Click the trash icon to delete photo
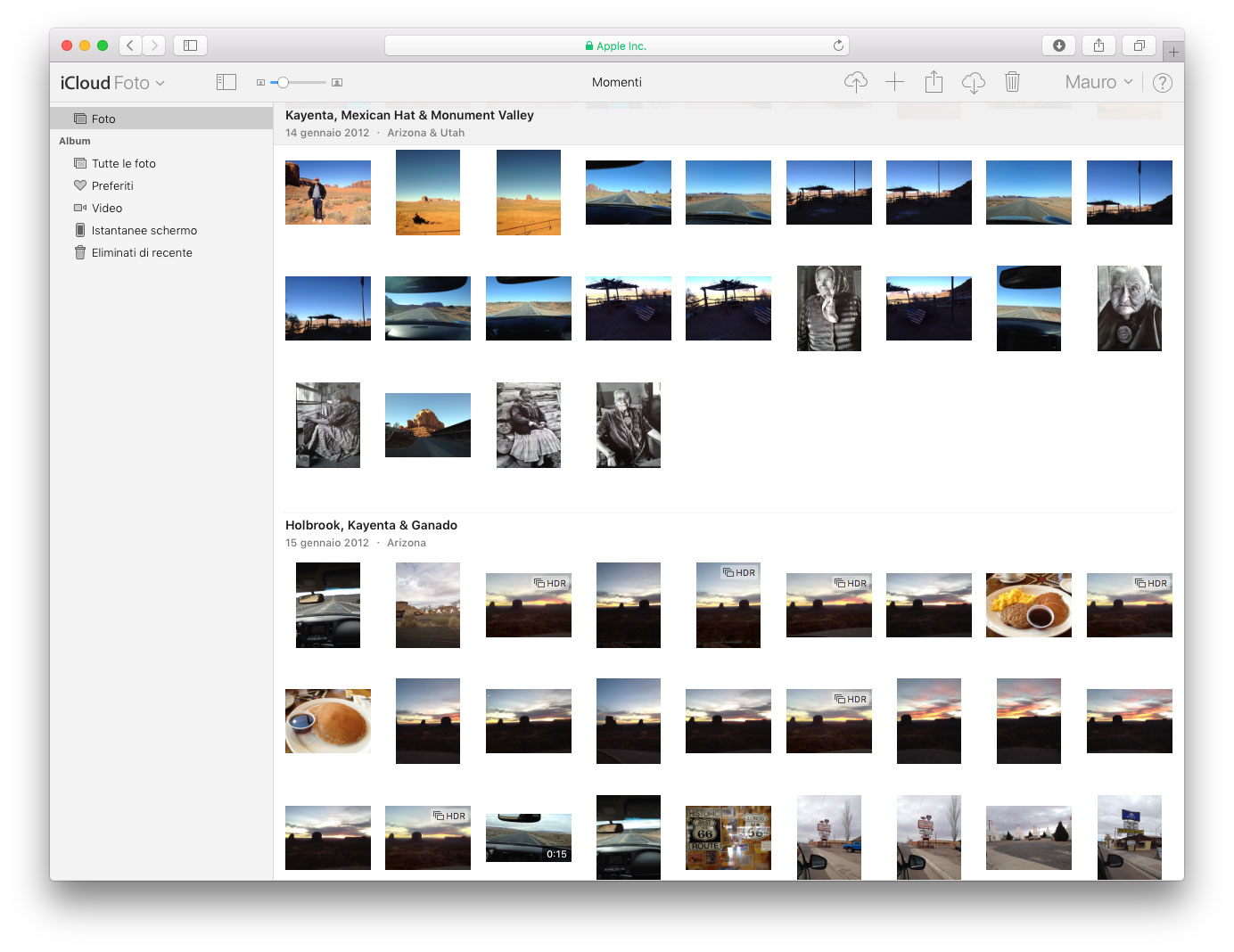The image size is (1234, 952). pyautogui.click(x=1012, y=82)
